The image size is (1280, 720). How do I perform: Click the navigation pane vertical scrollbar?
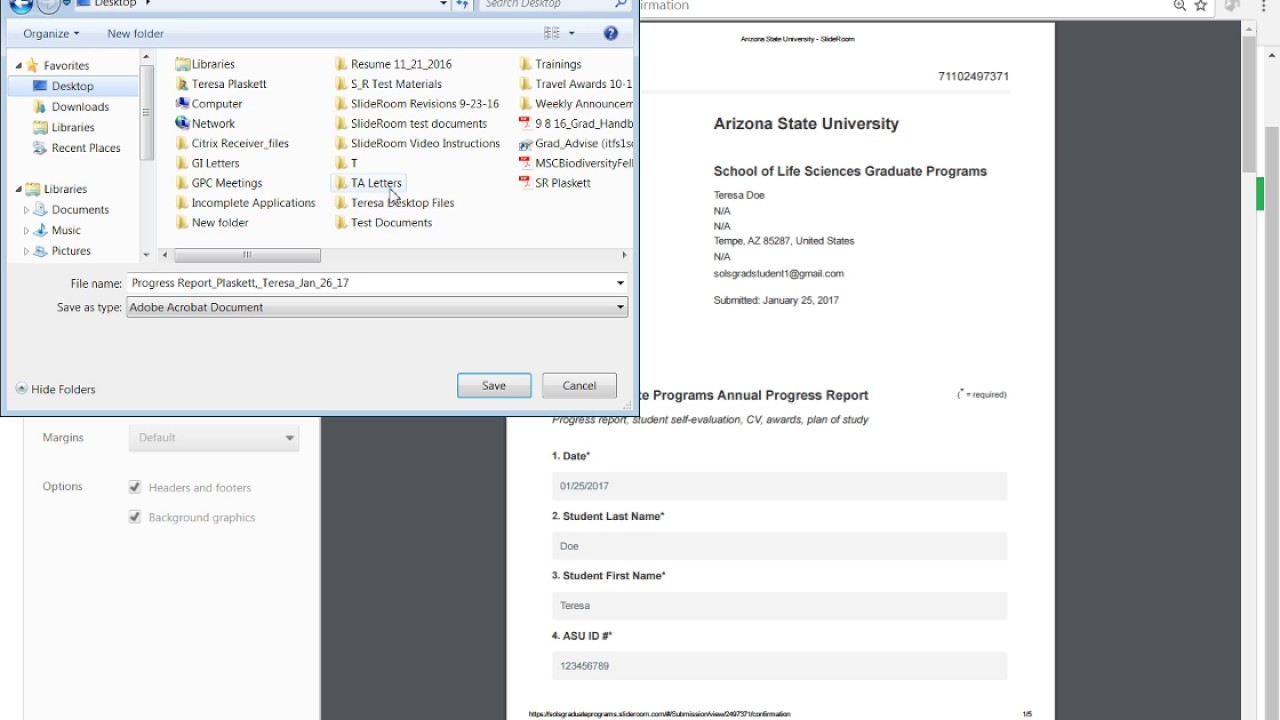pyautogui.click(x=147, y=112)
